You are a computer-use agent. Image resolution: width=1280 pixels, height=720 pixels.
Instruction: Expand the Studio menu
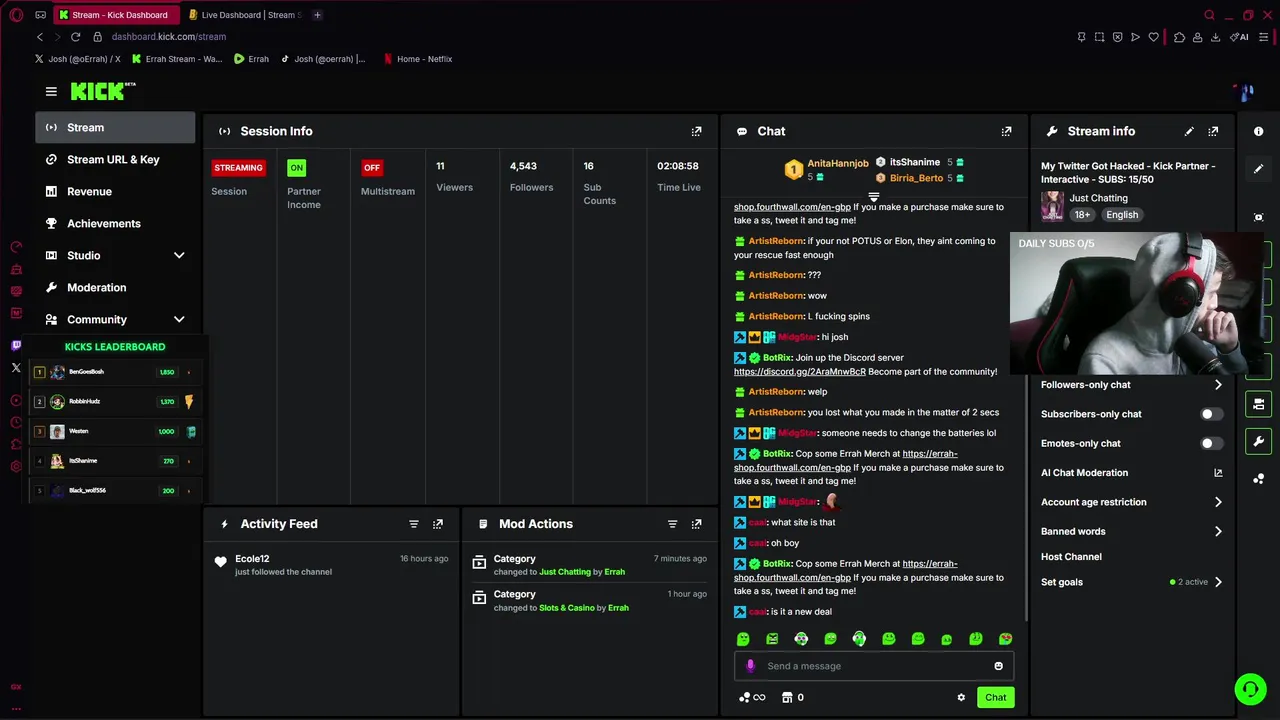pyautogui.click(x=116, y=256)
